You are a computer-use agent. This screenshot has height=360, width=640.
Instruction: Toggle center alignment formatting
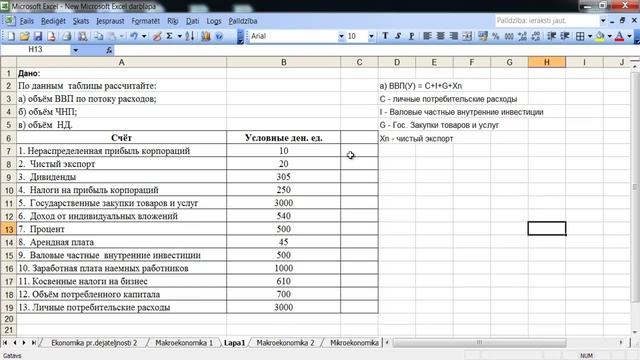[x=441, y=36]
